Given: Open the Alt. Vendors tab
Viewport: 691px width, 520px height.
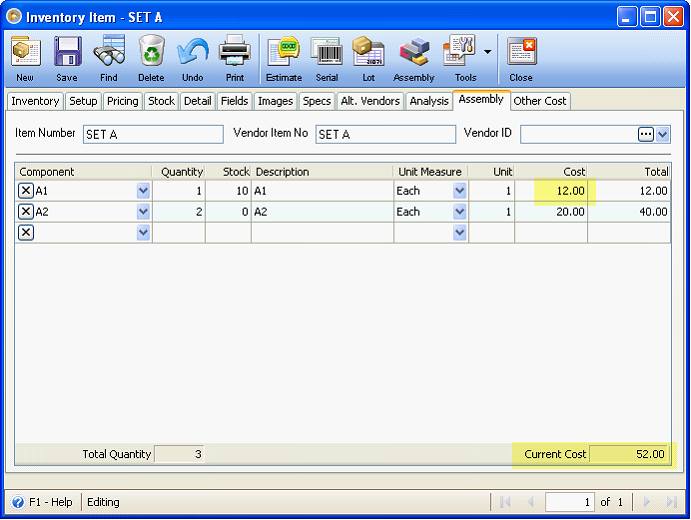Looking at the screenshot, I should coord(370,101).
